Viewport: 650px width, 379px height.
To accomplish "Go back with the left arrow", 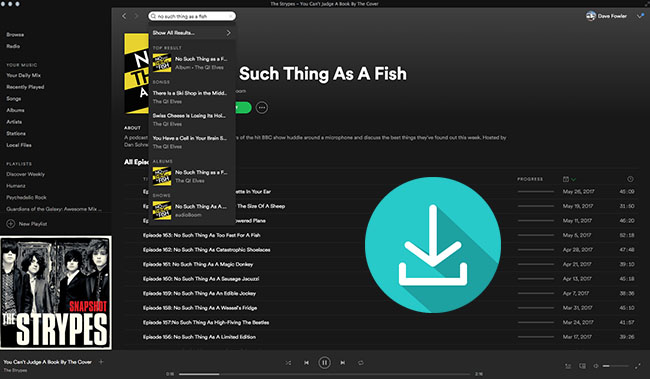I will pyautogui.click(x=124, y=16).
